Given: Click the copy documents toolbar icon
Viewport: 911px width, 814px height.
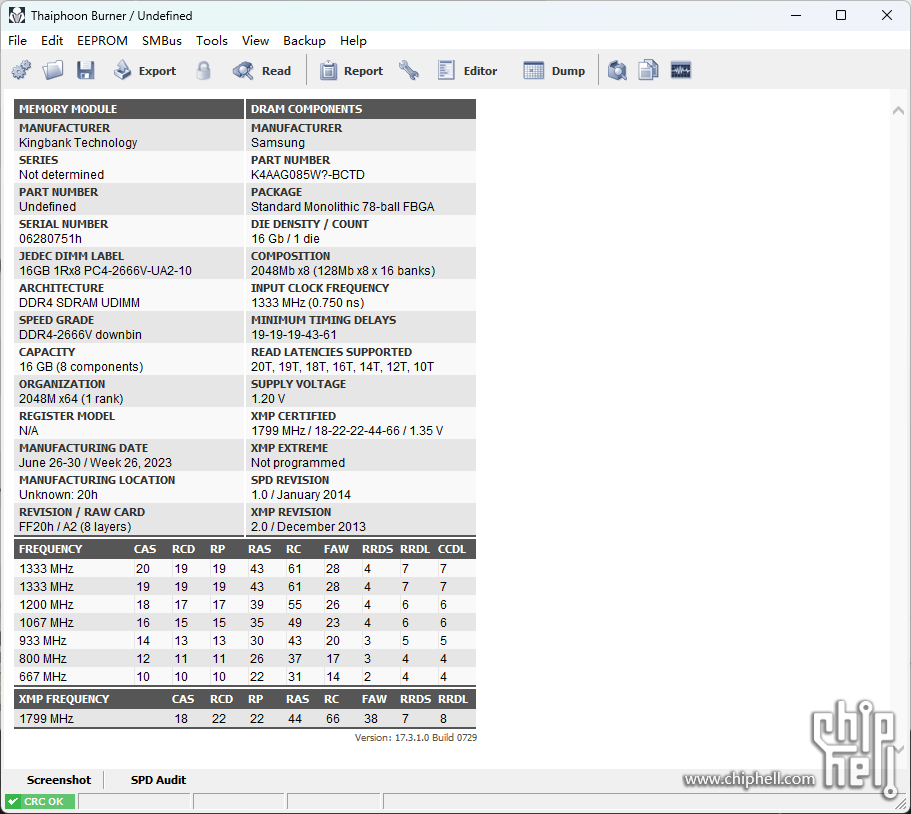Looking at the screenshot, I should 648,71.
